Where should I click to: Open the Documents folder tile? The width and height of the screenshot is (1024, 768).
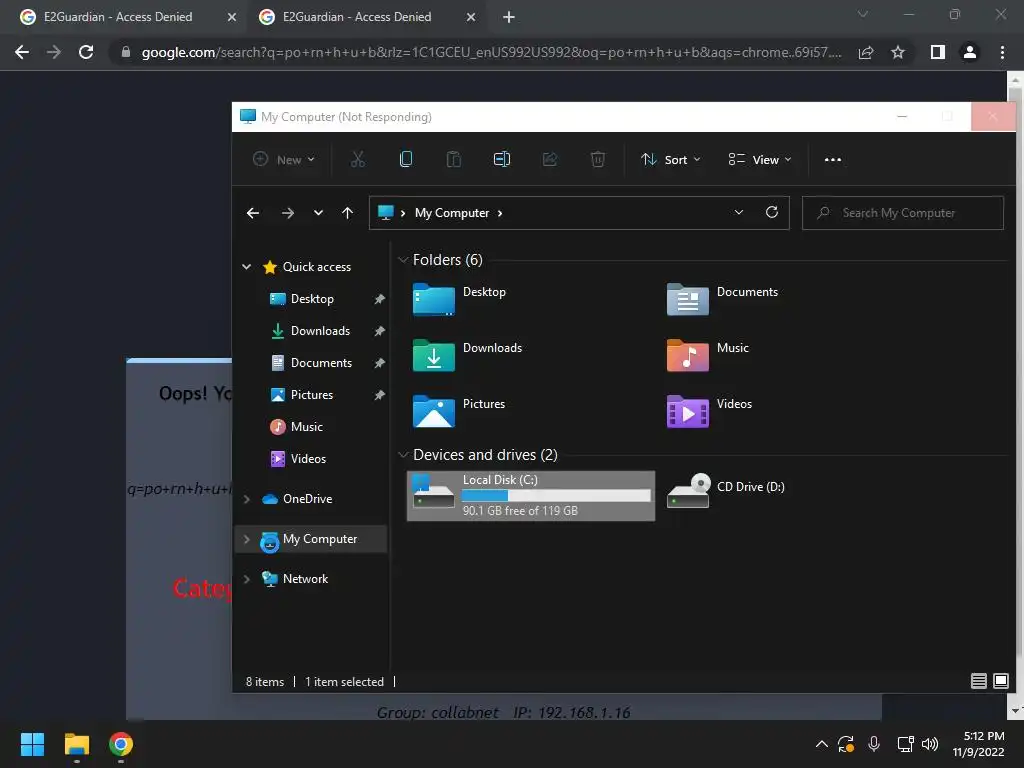tap(722, 299)
